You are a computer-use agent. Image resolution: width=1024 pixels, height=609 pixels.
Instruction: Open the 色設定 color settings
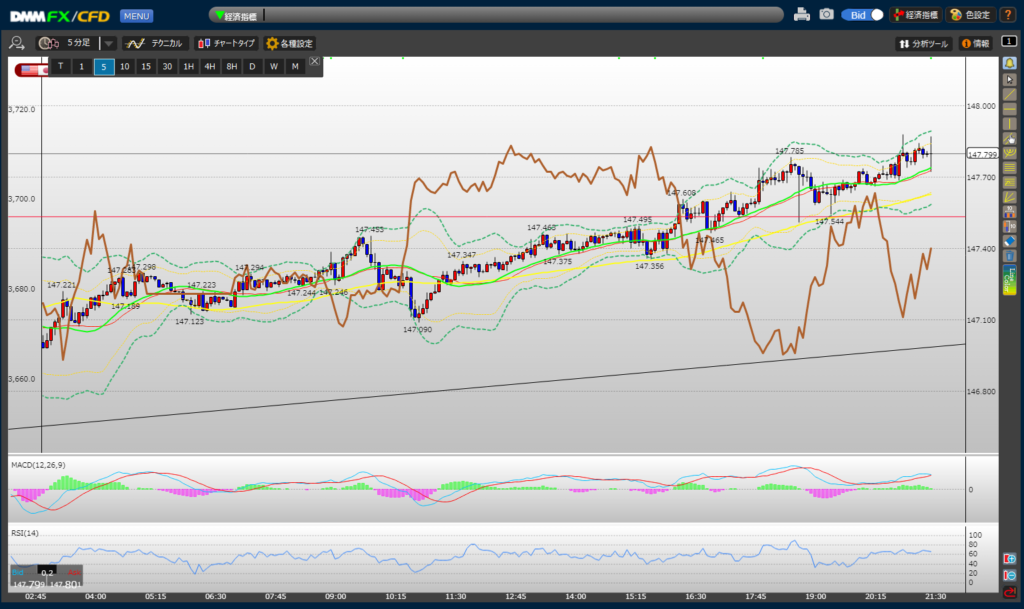click(x=969, y=15)
